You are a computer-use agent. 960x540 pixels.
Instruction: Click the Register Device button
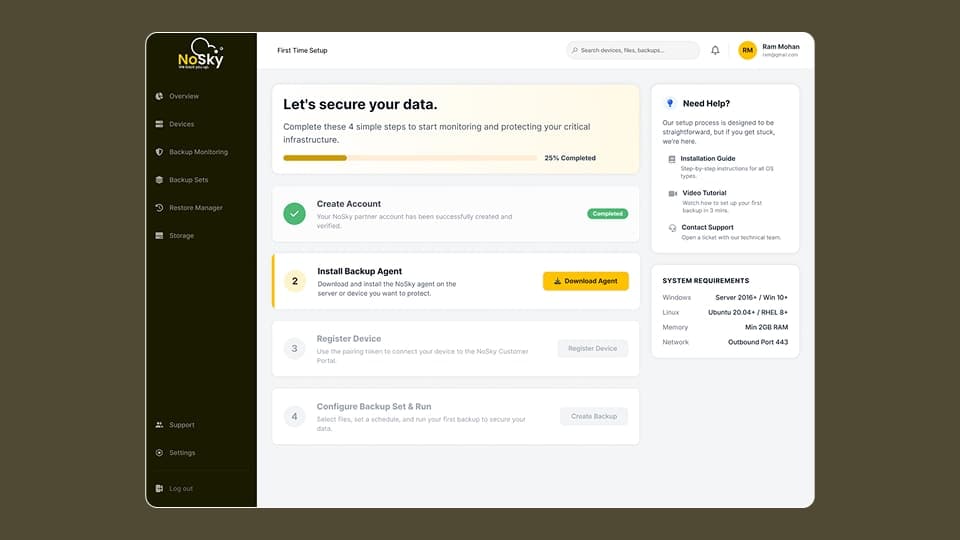pyautogui.click(x=593, y=349)
